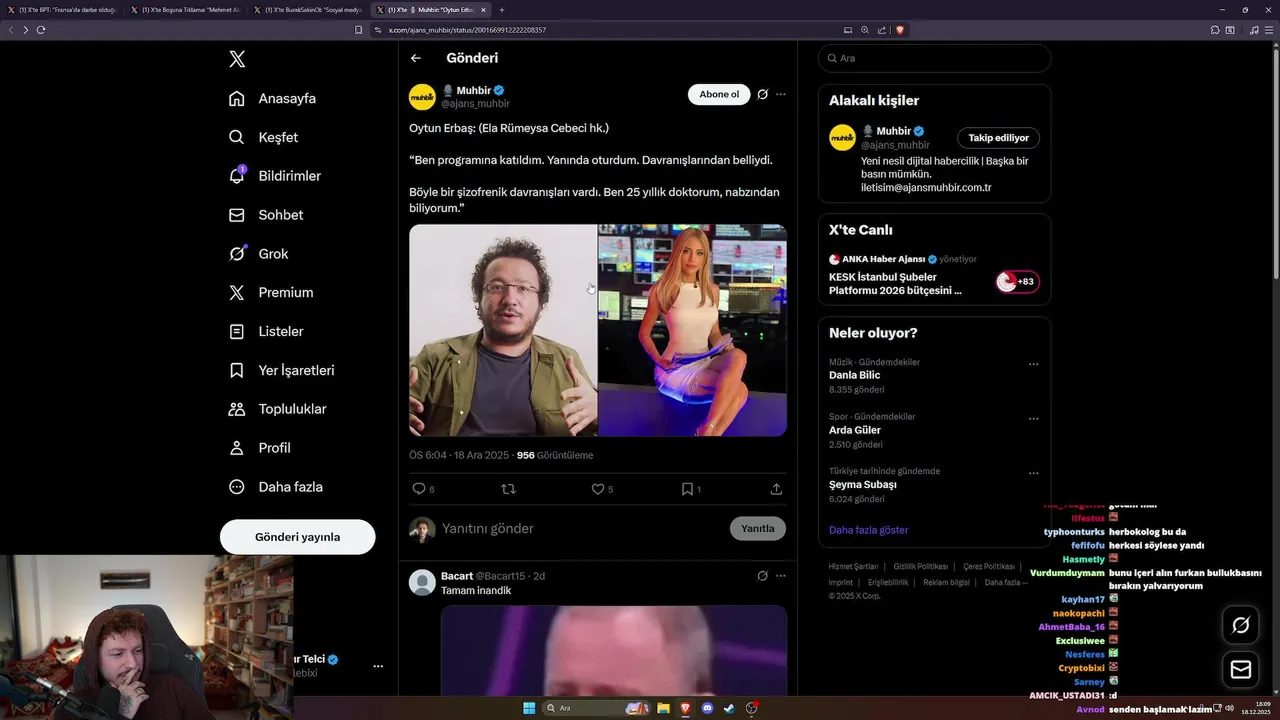Click the address bar URL
Viewport: 1280px width, 720px height.
[468, 30]
